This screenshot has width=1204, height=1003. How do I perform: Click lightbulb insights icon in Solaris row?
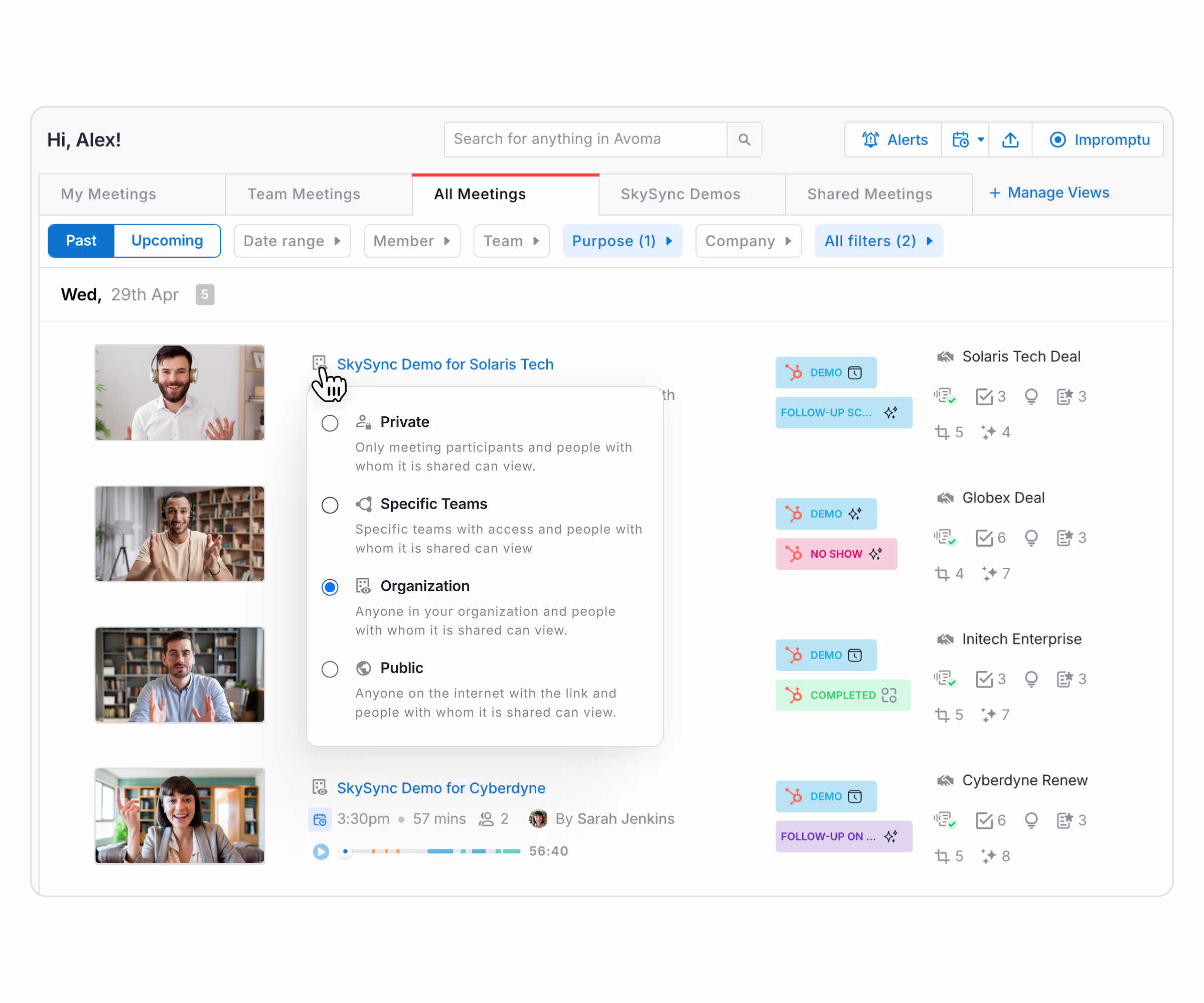click(1031, 397)
